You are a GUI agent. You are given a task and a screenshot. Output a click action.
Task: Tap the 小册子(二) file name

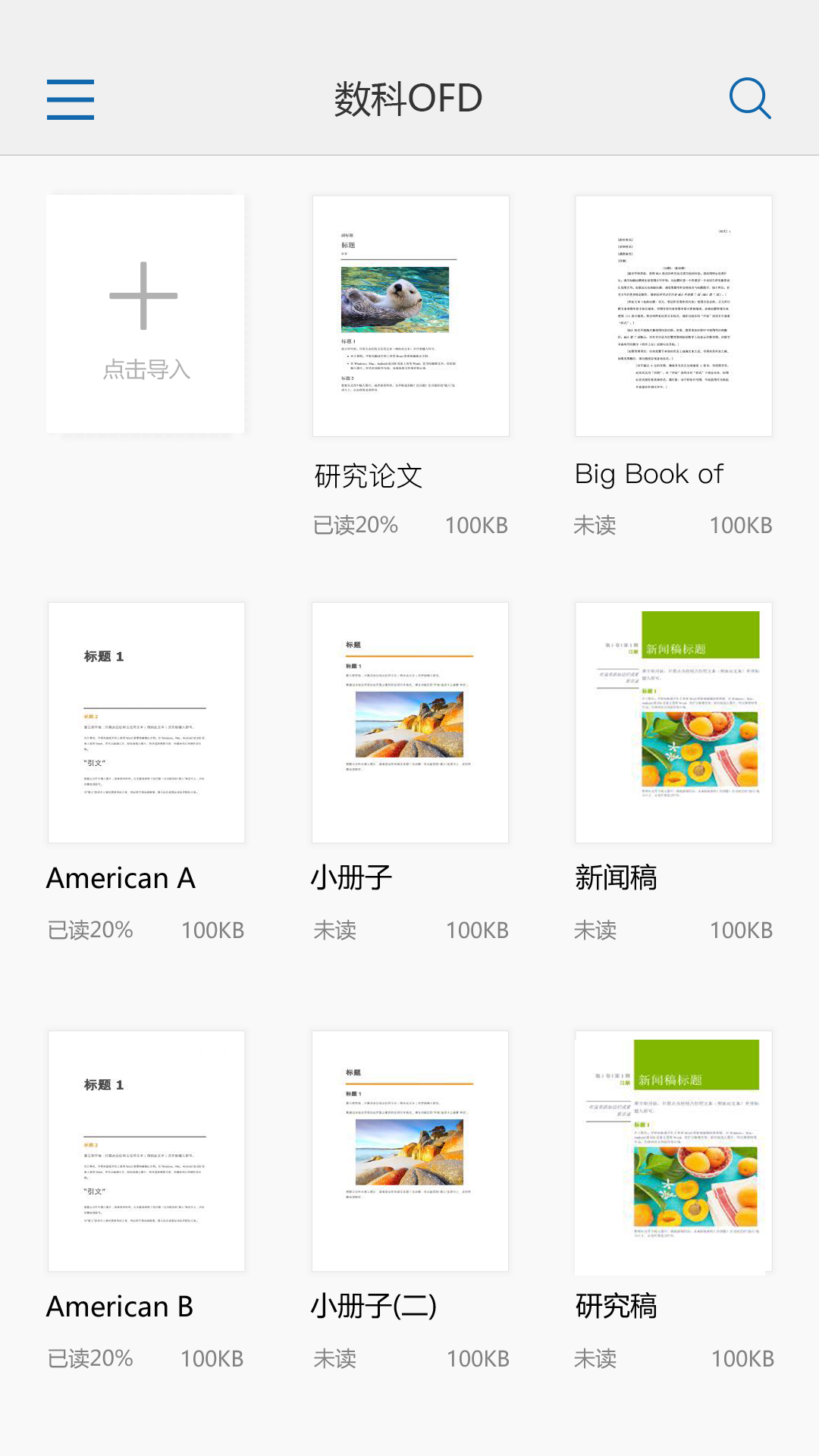coord(374,1307)
